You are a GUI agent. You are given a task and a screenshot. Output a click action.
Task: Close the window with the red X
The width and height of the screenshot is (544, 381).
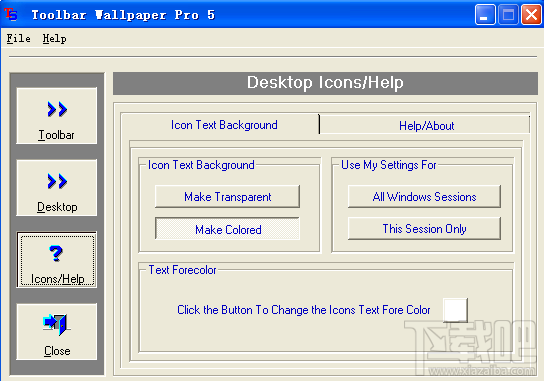click(x=532, y=15)
